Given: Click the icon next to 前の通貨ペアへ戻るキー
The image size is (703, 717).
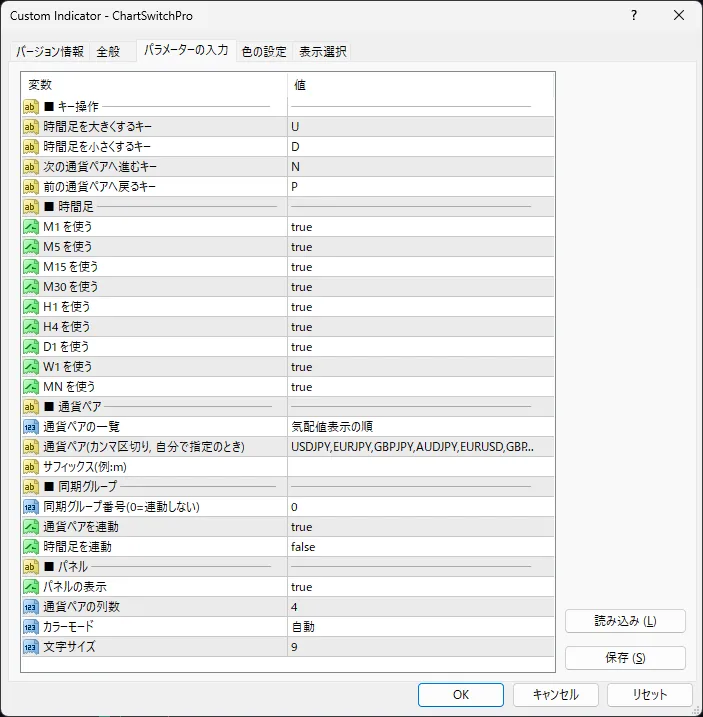Looking at the screenshot, I should [x=31, y=187].
